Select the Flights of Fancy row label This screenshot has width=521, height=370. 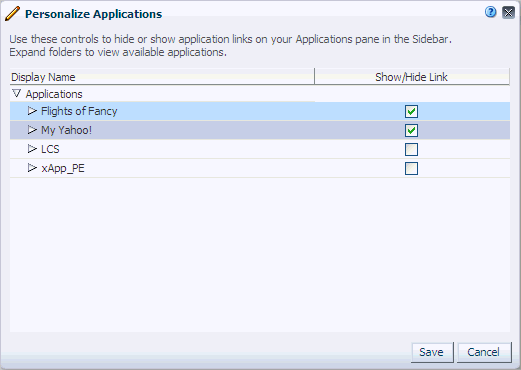coord(79,111)
